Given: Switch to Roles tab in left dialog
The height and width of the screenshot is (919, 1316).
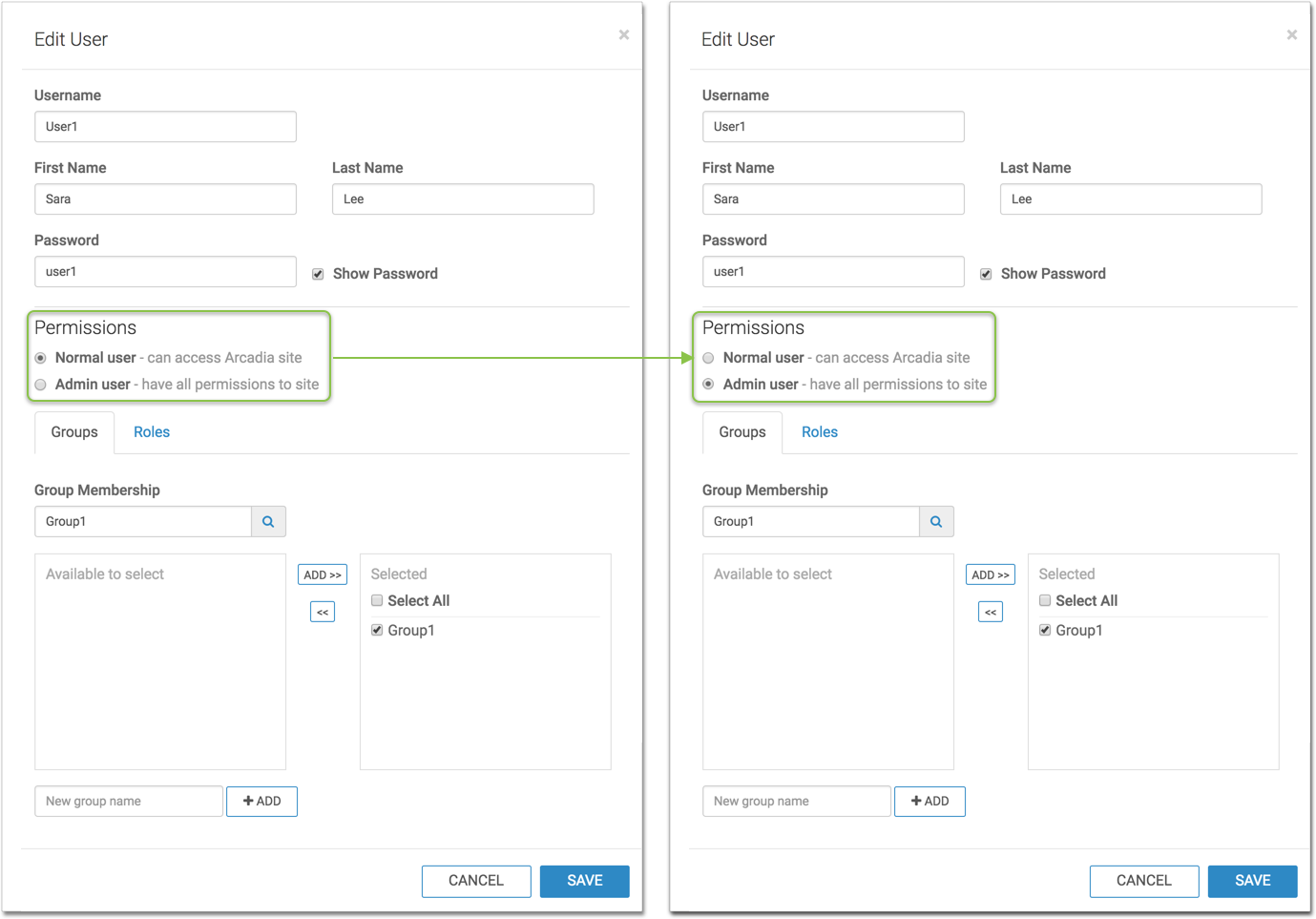Looking at the screenshot, I should 152,432.
